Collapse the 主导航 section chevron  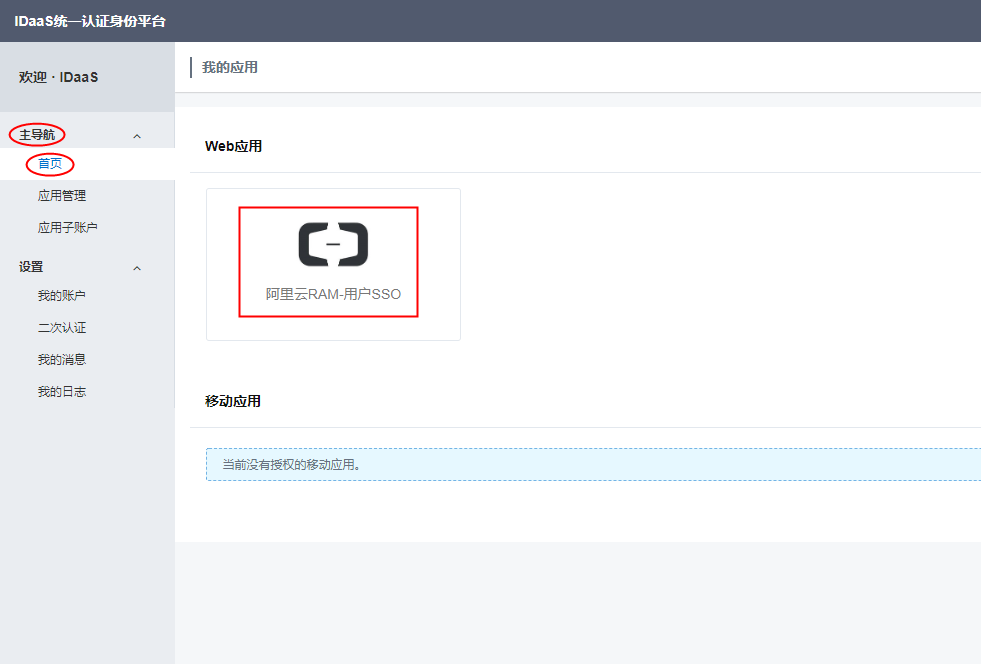(x=137, y=136)
